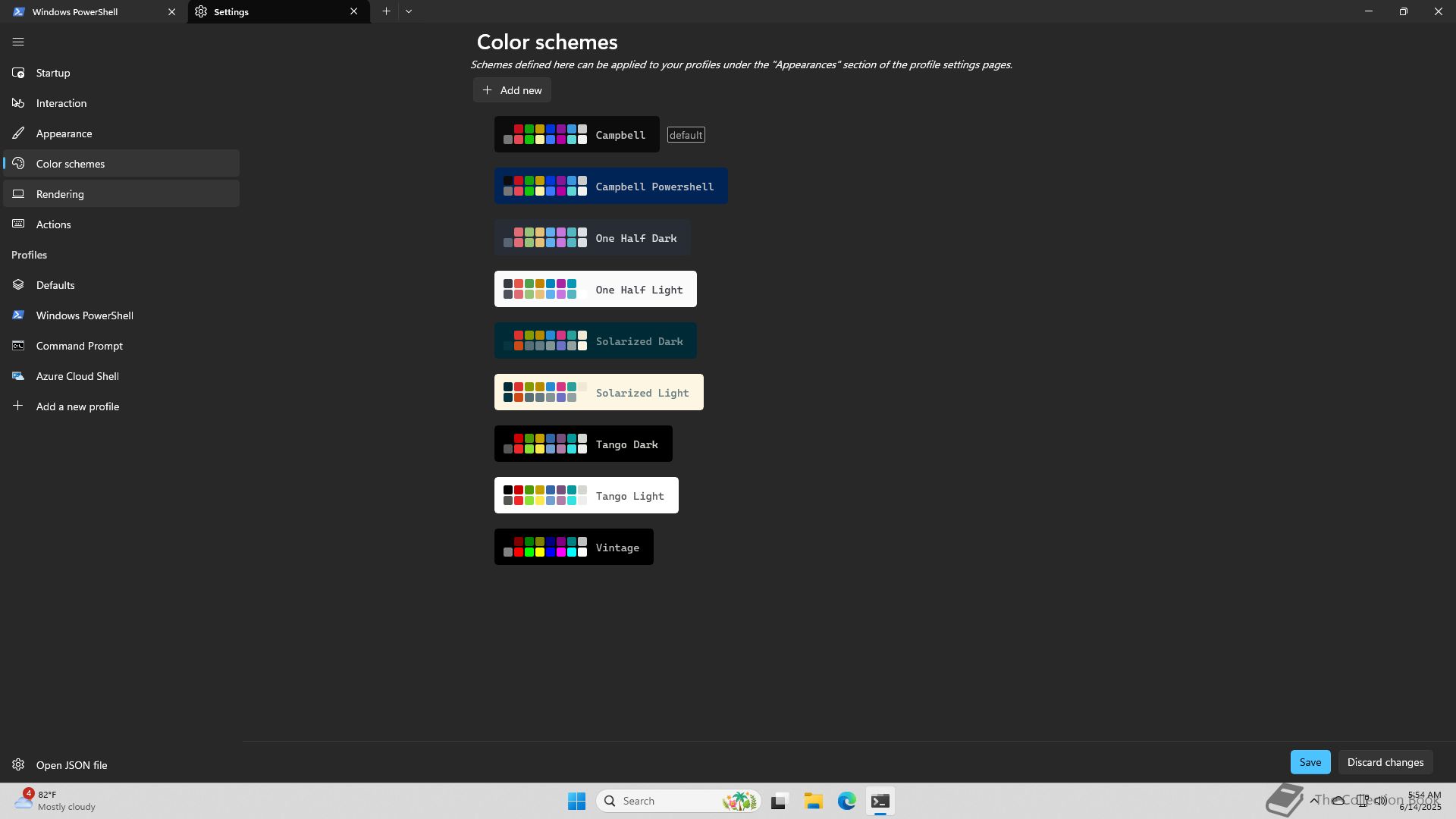This screenshot has height=819, width=1456.
Task: Add a new profile from the sidebar
Action: pyautogui.click(x=77, y=406)
